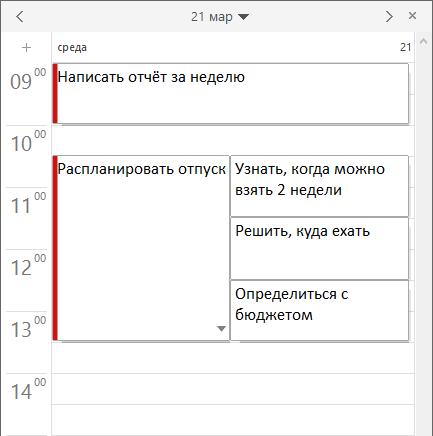
Task: Select the 13:00 hour label
Action: click(28, 327)
